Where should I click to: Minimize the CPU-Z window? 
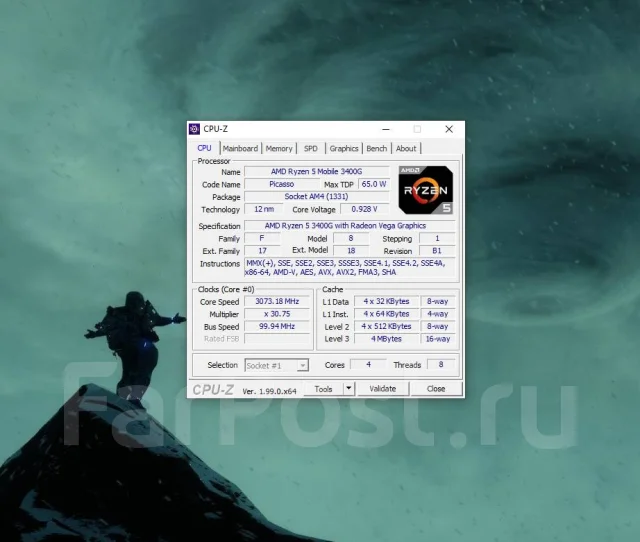point(386,129)
